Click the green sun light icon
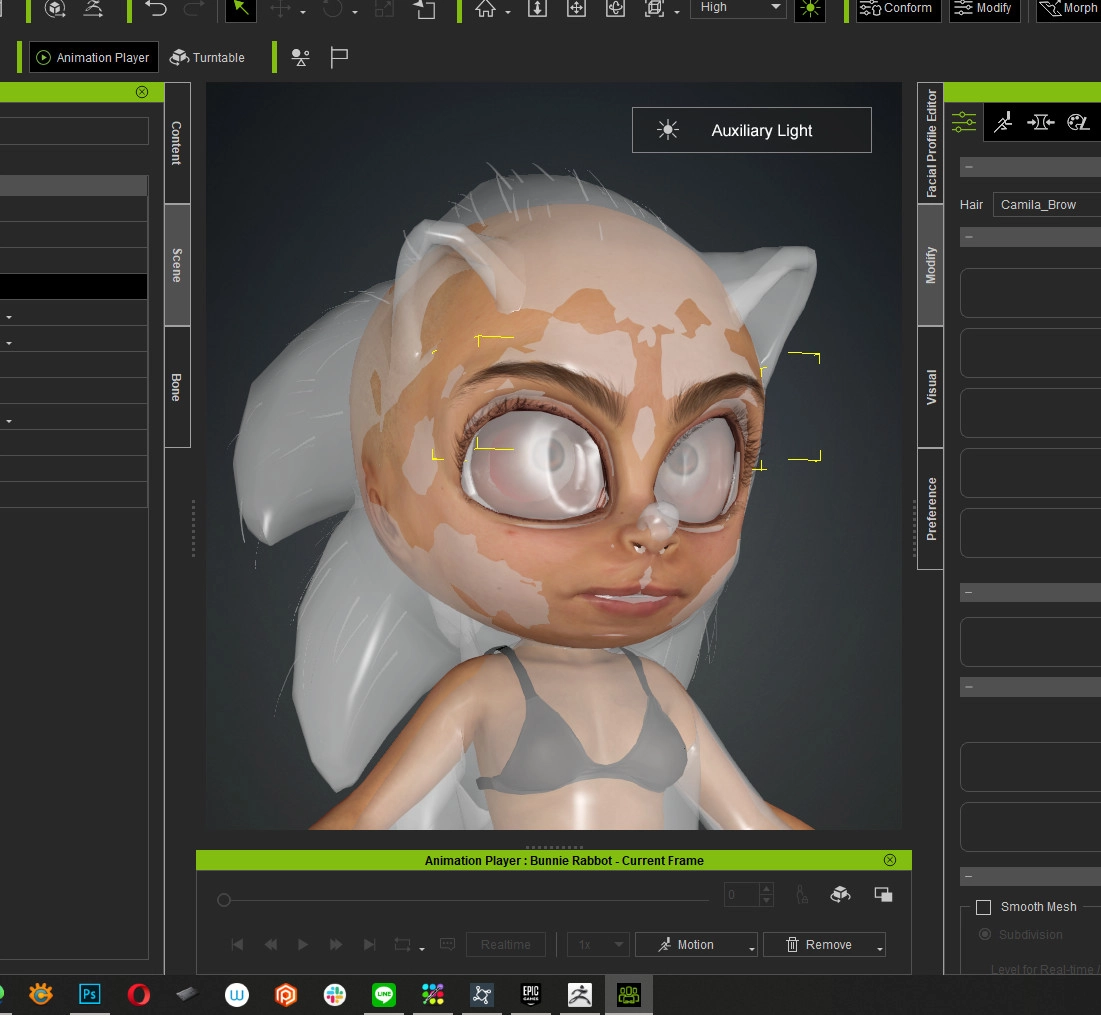The image size is (1101, 1015). point(810,9)
